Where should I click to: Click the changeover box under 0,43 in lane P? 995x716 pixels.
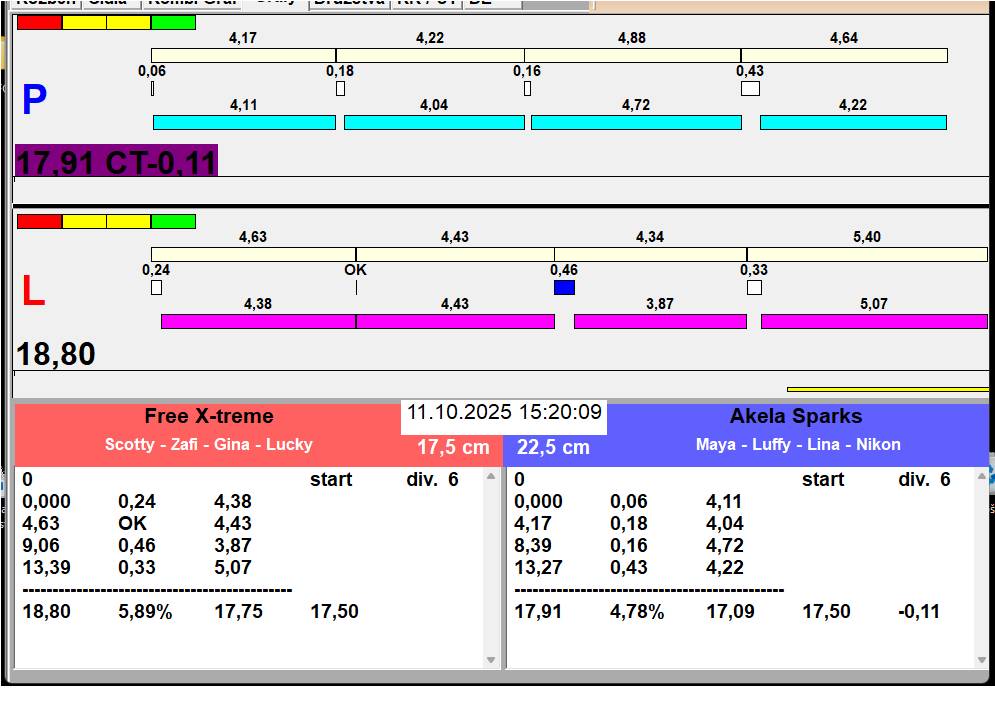click(x=750, y=89)
